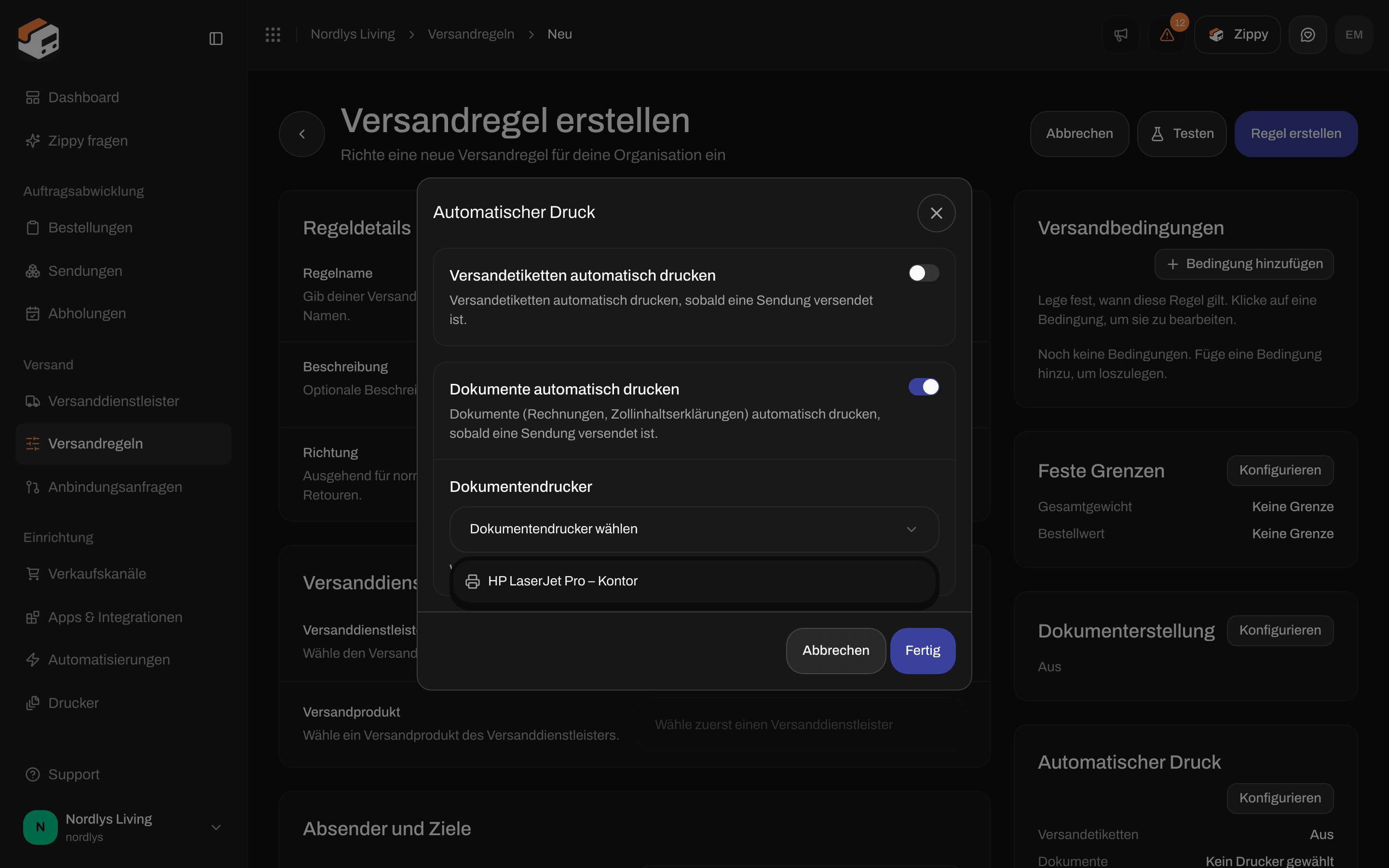This screenshot has height=868, width=1389.
Task: Expand Nordlys Living organisation switcher
Action: pos(123,827)
